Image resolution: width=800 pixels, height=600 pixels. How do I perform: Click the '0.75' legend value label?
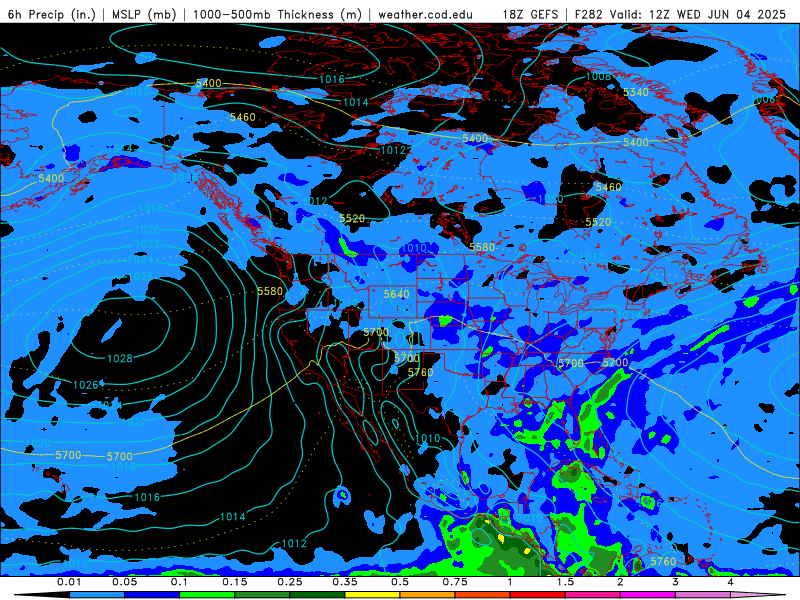point(455,582)
